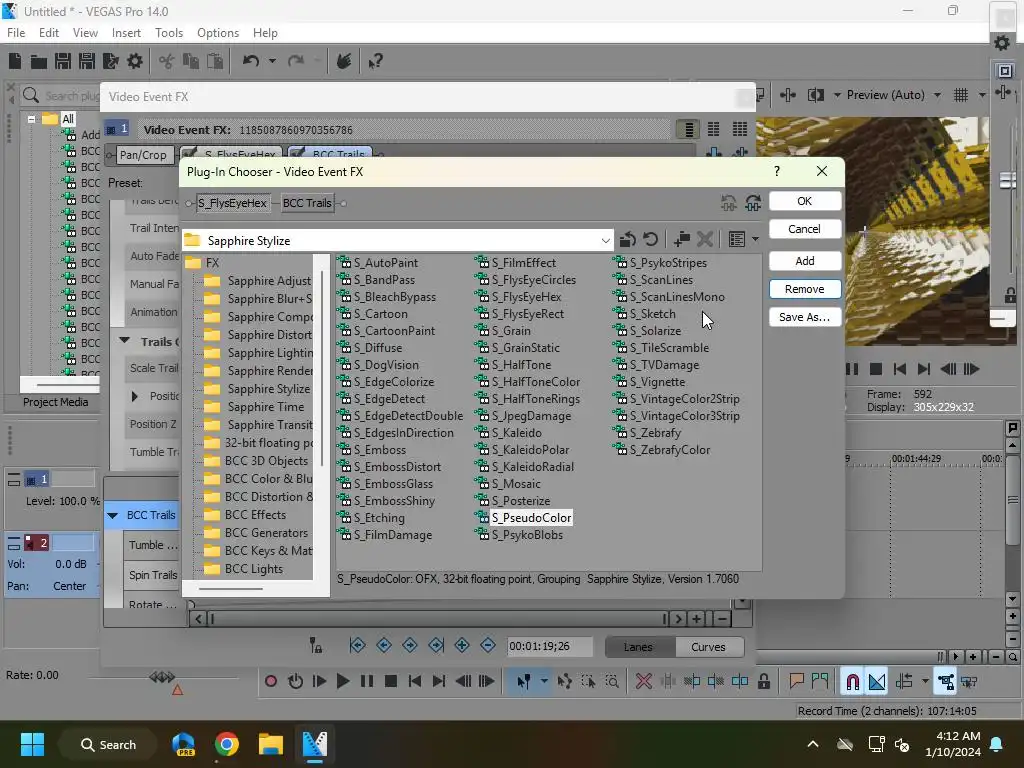Screen dimensions: 1024x768
Task: Open the Undo history dropdown arrow
Action: [272, 61]
